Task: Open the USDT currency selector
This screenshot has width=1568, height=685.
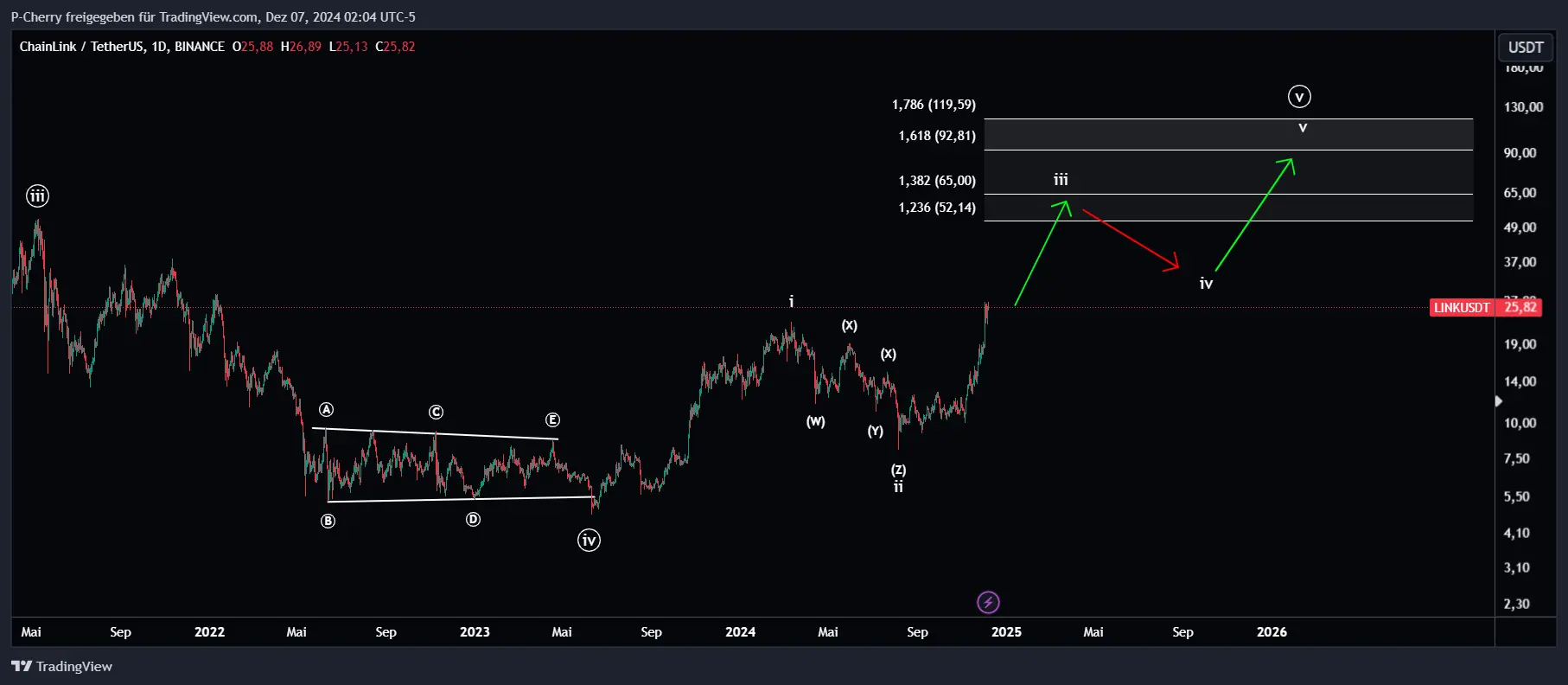Action: [1526, 48]
